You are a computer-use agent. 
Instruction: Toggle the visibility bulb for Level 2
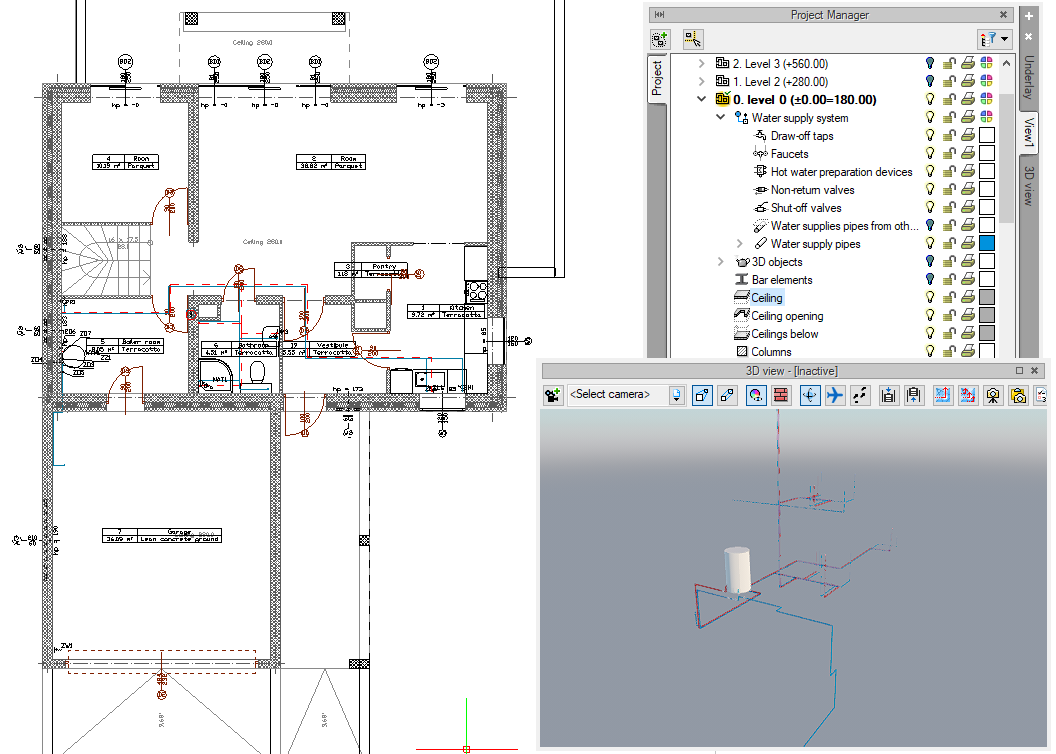click(930, 81)
